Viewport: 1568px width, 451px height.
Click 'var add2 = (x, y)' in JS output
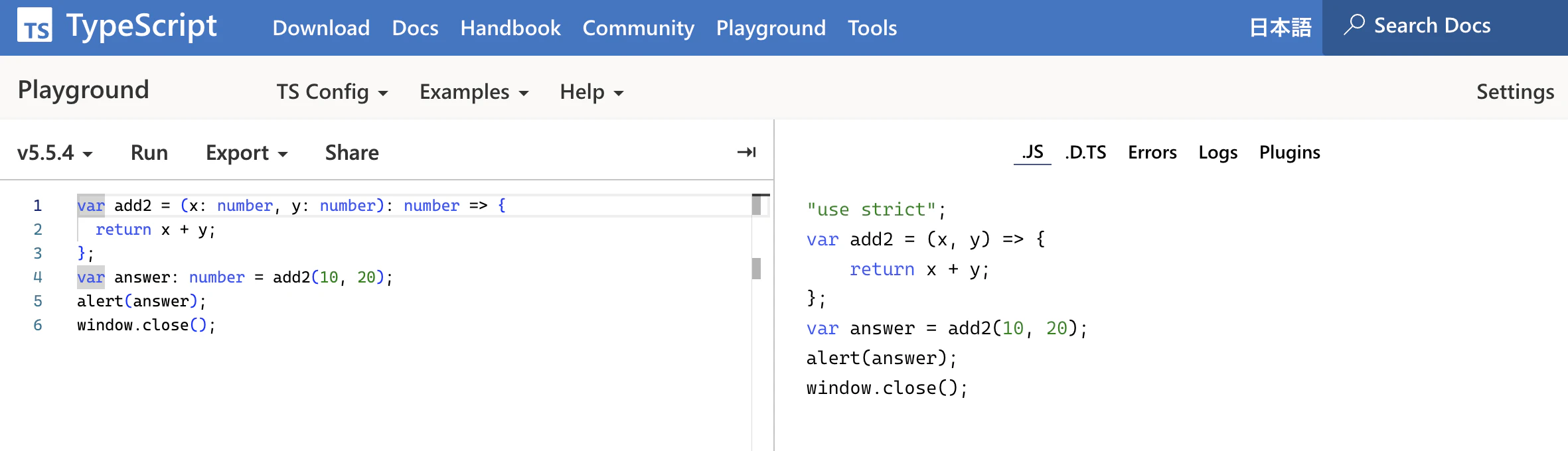point(898,239)
